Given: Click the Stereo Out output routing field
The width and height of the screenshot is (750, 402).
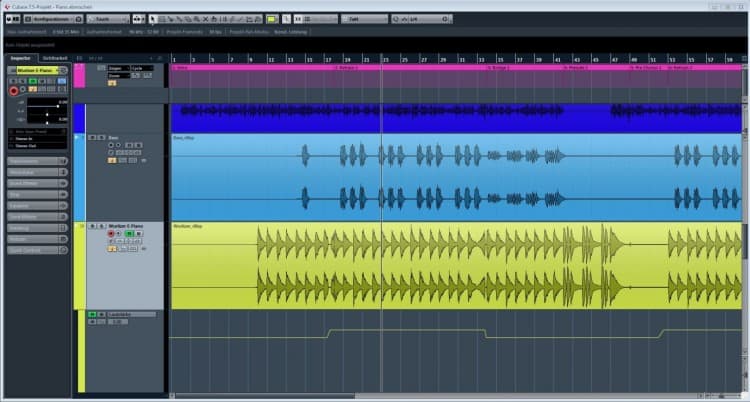Looking at the screenshot, I should [38, 146].
